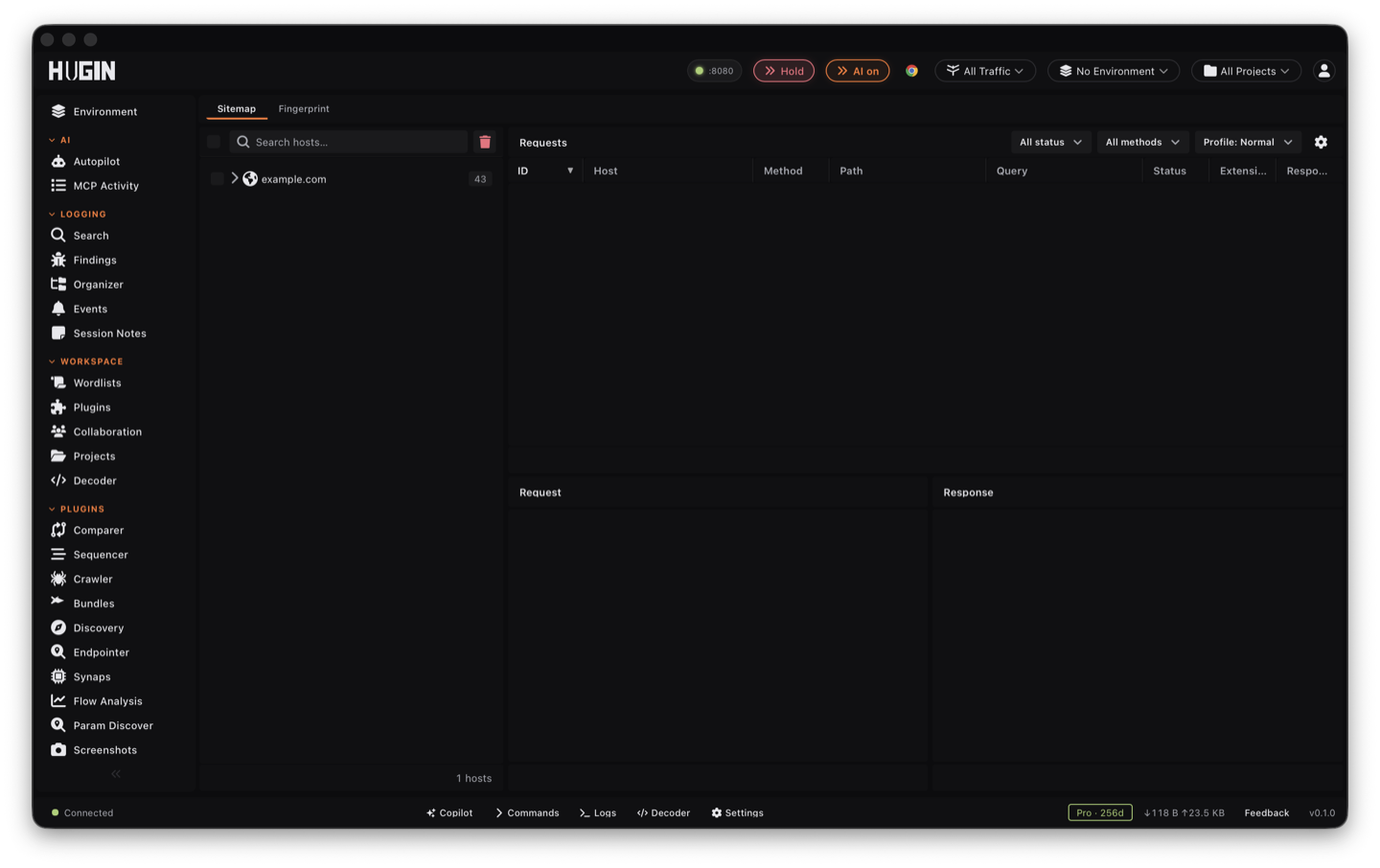Collapse the PLUGINS sidebar section
This screenshot has width=1380, height=868.
click(x=77, y=510)
